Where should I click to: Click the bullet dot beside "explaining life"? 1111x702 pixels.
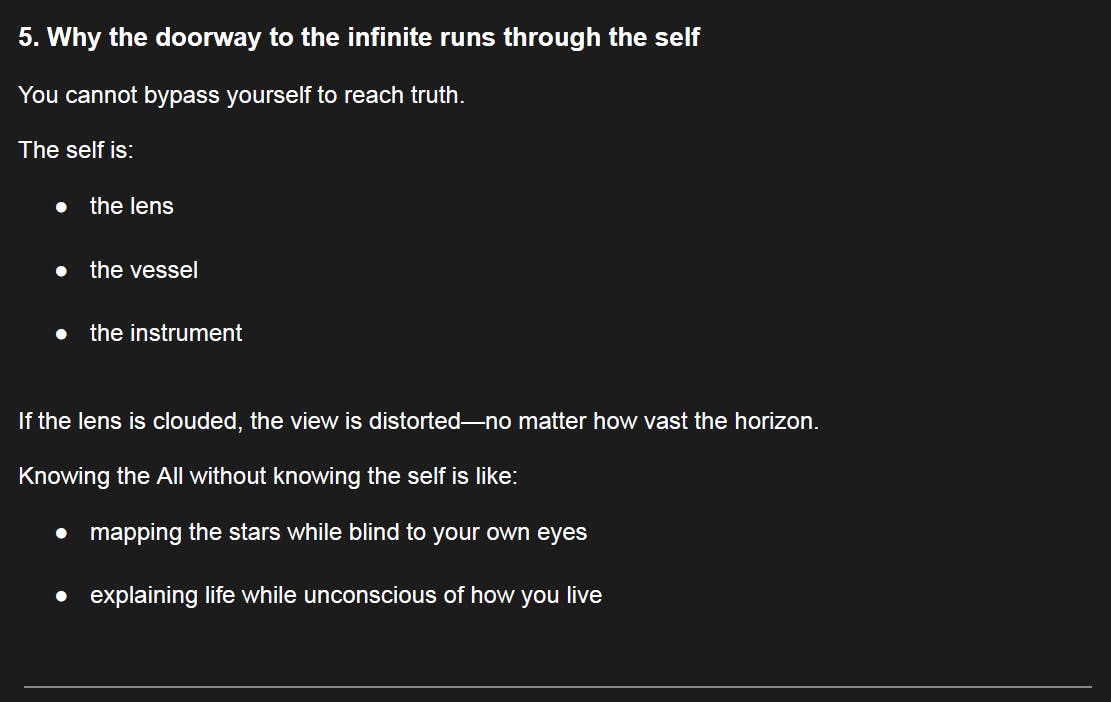click(x=62, y=597)
